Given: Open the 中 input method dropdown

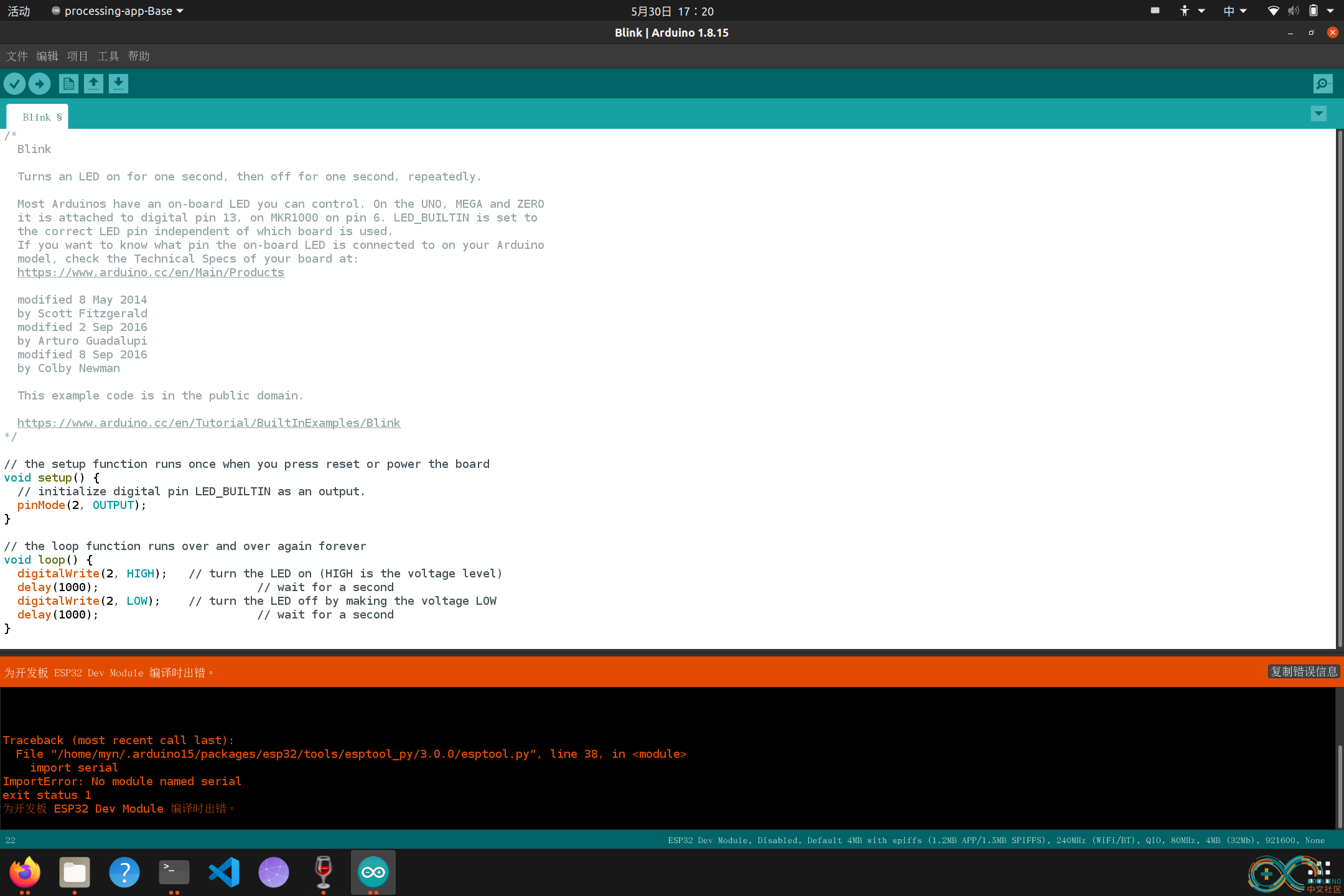Looking at the screenshot, I should [1235, 11].
